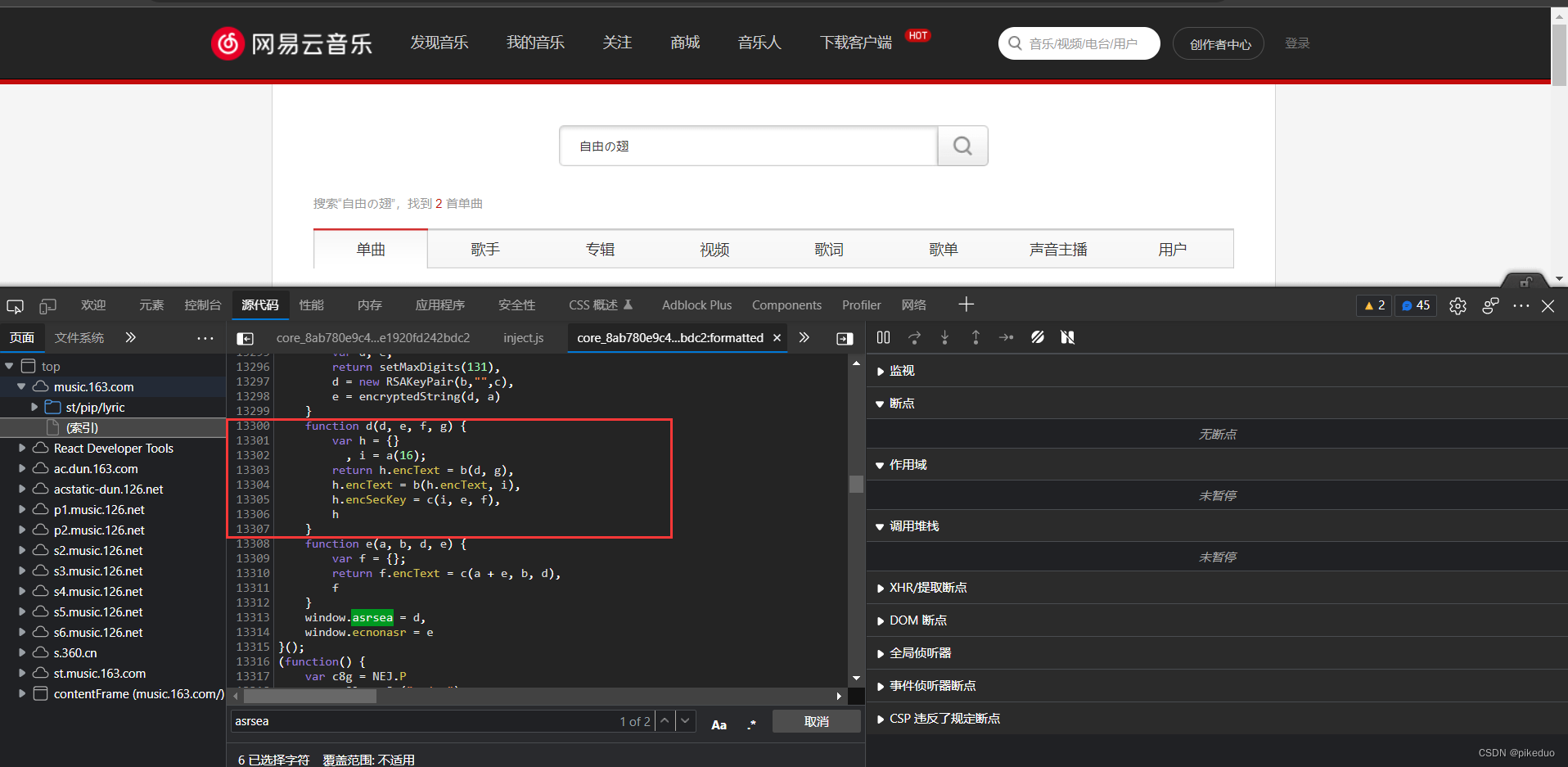Toggle don't pause on exceptions icon
This screenshot has width=1568, height=767.
[1068, 337]
